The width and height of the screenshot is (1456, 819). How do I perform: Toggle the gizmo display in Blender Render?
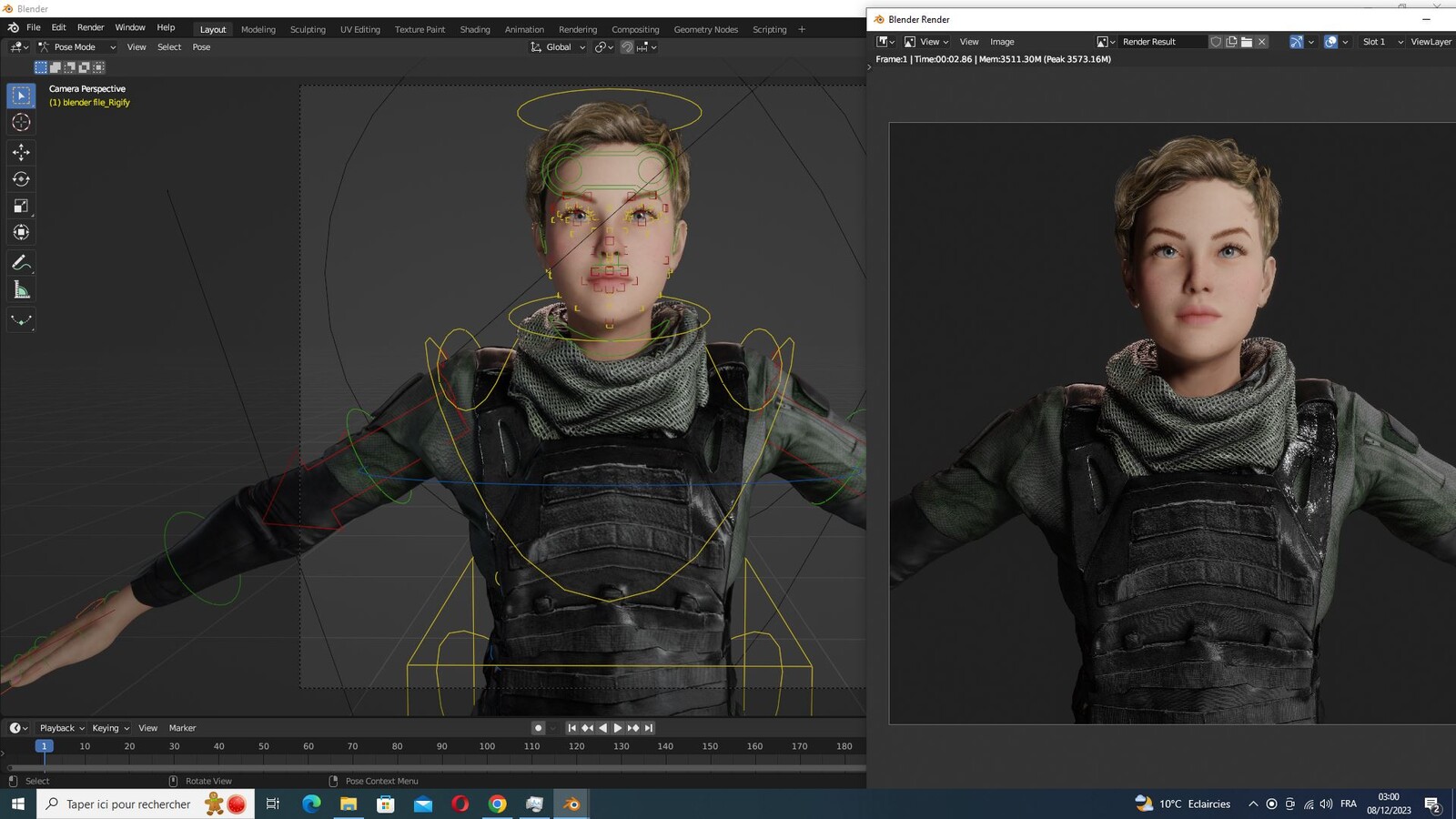[x=1297, y=42]
